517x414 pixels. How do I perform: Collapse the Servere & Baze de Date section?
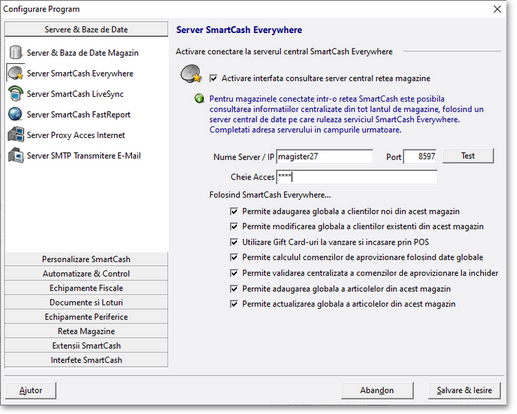pyautogui.click(x=86, y=29)
